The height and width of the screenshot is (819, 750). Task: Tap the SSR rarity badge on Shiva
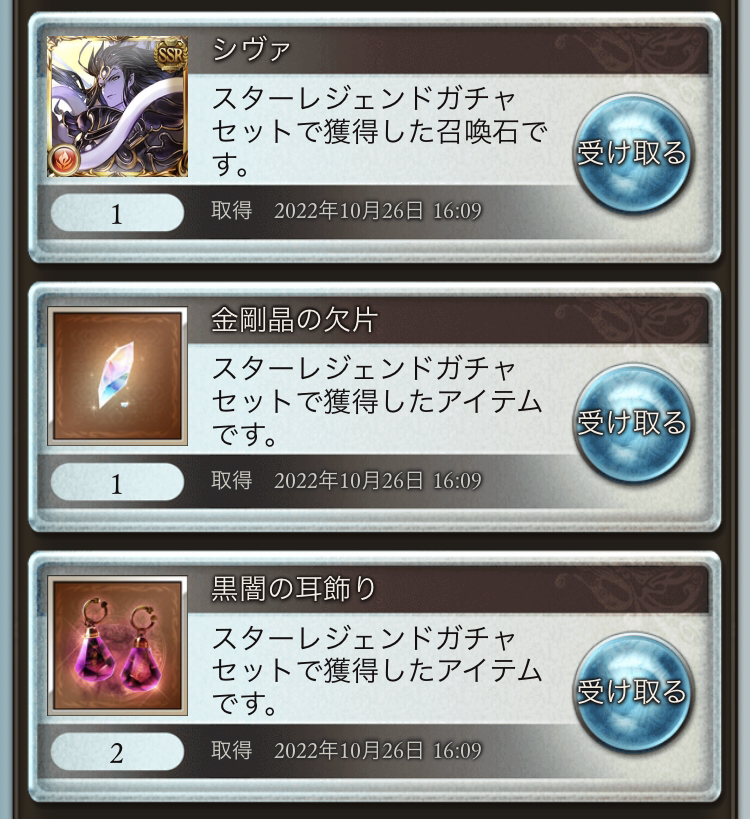171,53
